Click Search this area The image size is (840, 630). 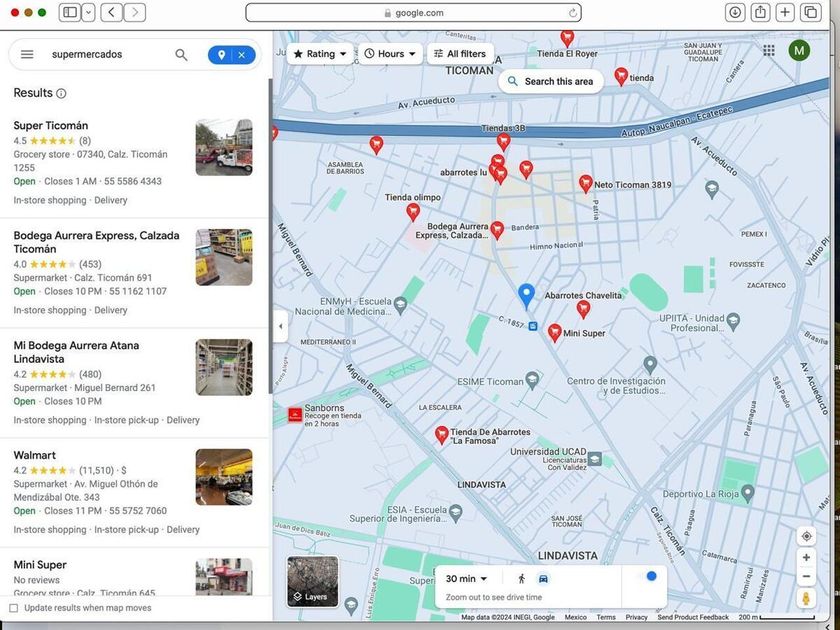pyautogui.click(x=551, y=81)
